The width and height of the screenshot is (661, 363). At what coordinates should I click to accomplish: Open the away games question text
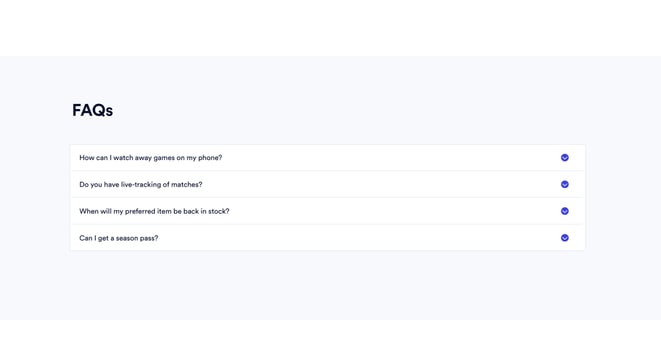point(150,158)
